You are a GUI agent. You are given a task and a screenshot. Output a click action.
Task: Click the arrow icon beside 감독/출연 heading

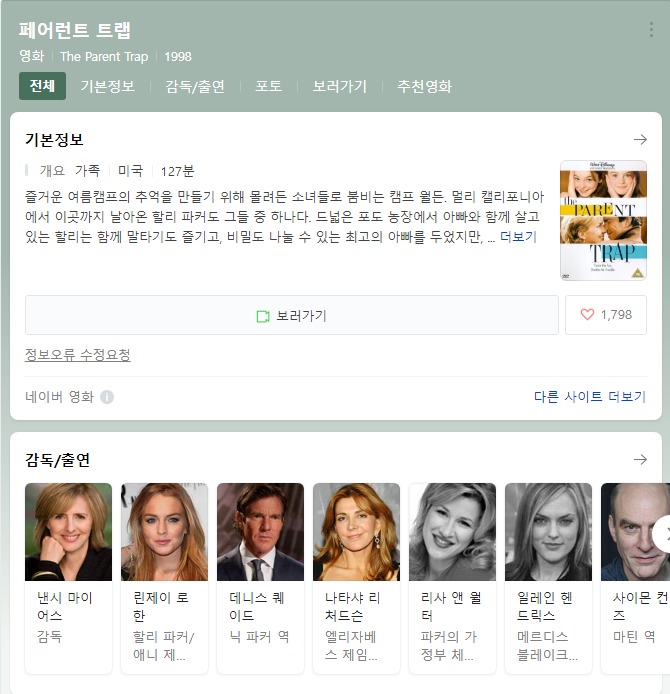(640, 460)
